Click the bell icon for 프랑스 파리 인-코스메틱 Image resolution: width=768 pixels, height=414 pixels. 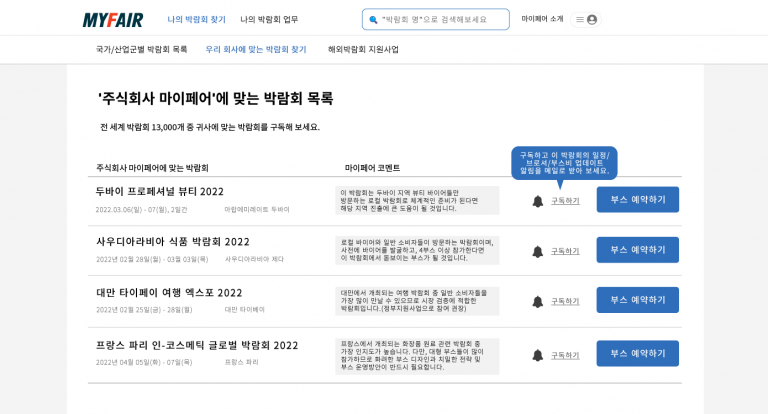pyautogui.click(x=538, y=355)
